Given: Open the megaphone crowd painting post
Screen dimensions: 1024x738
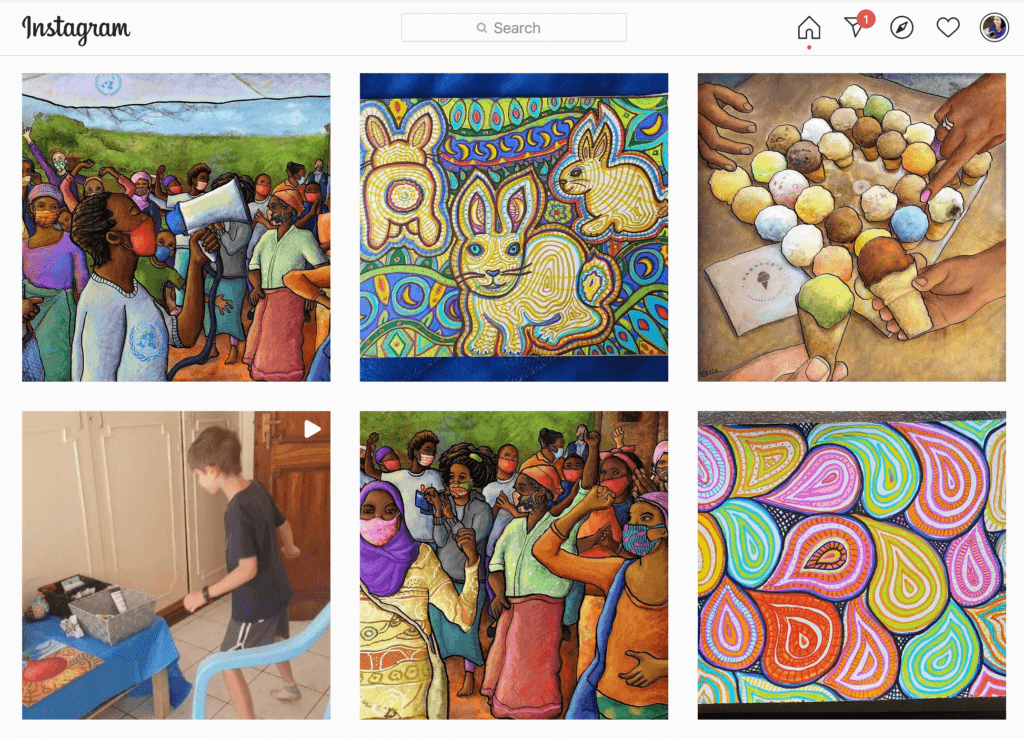Looking at the screenshot, I should pyautogui.click(x=176, y=227).
